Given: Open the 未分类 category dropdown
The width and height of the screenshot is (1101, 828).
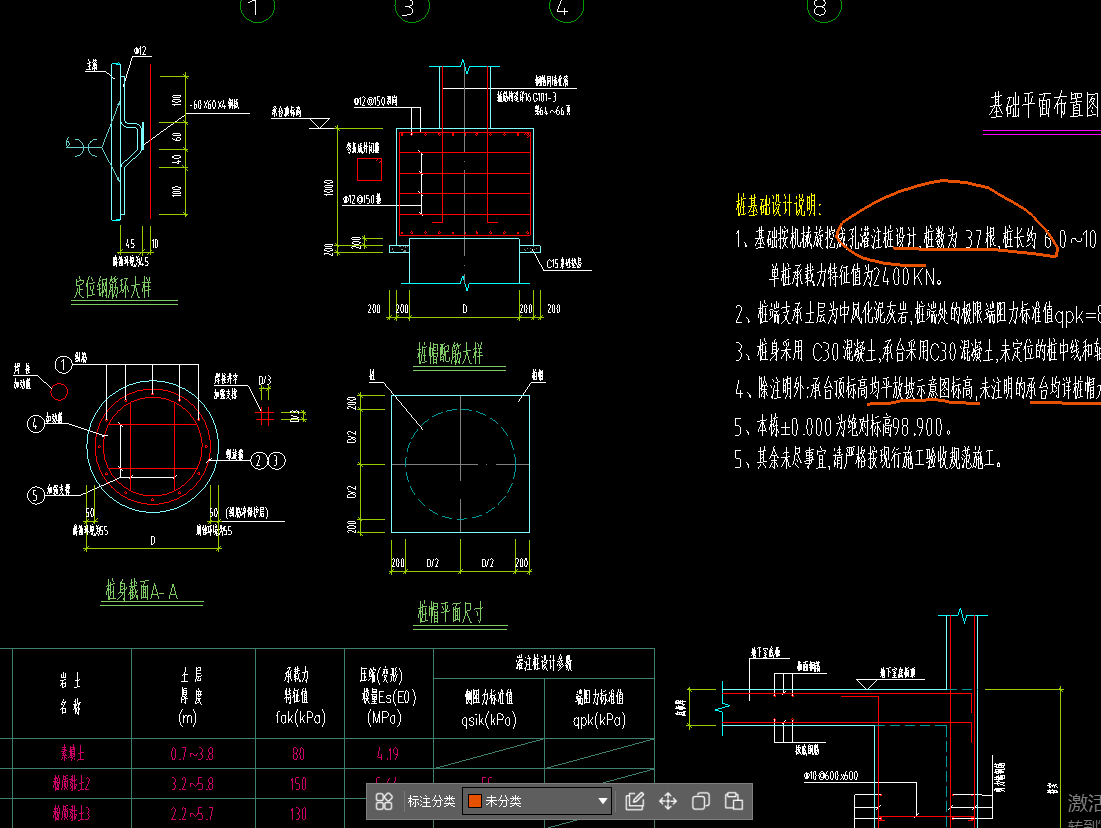Looking at the screenshot, I should coord(537,801).
